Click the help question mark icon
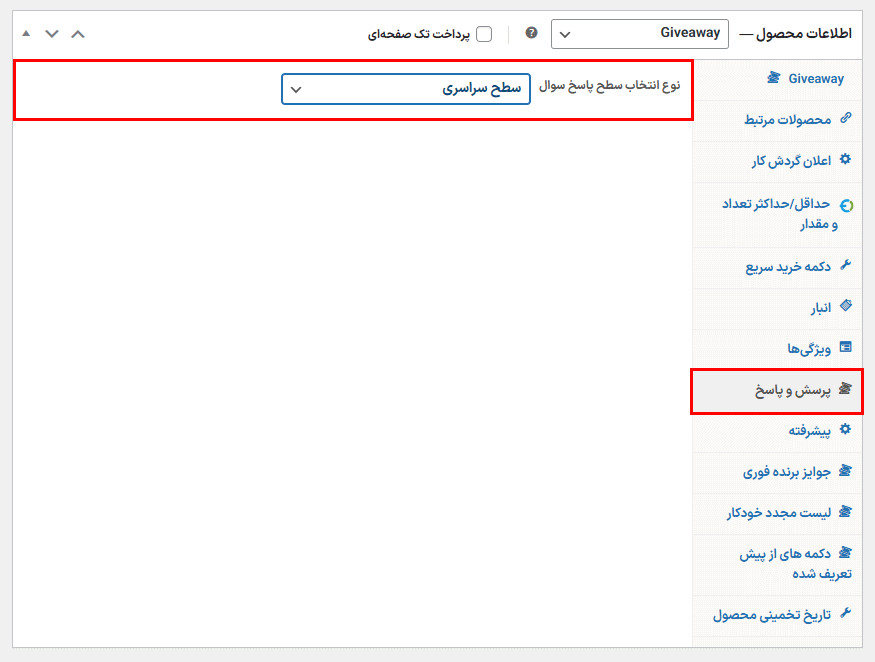This screenshot has width=875, height=662. pos(531,33)
